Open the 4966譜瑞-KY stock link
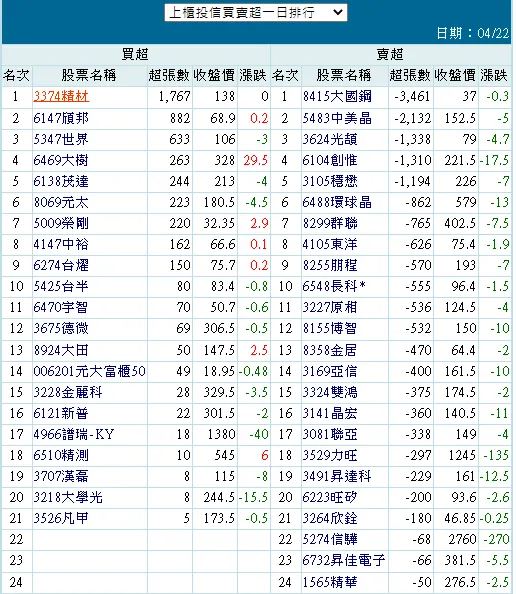516x594 pixels. pos(73,435)
